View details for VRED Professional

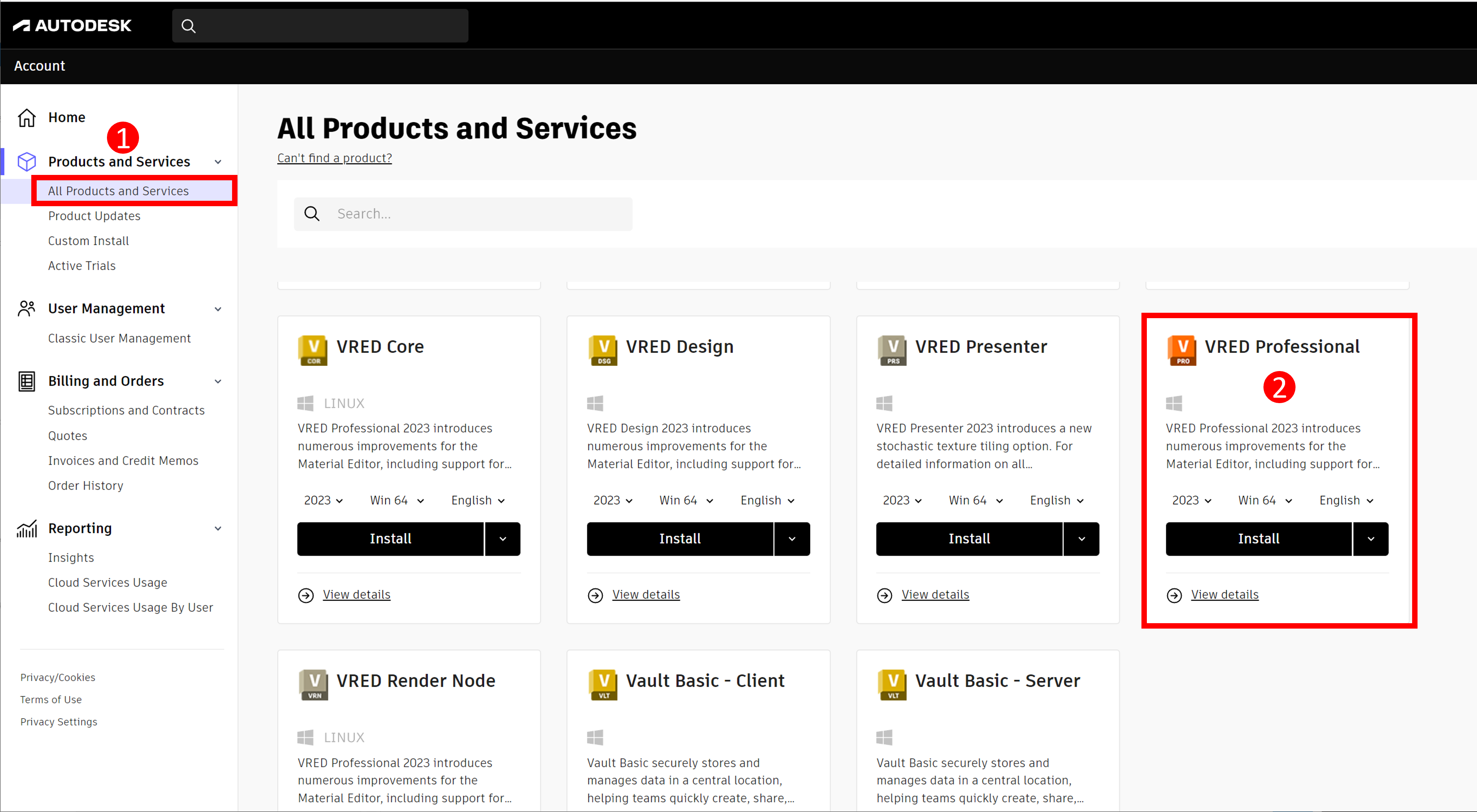click(x=1225, y=595)
